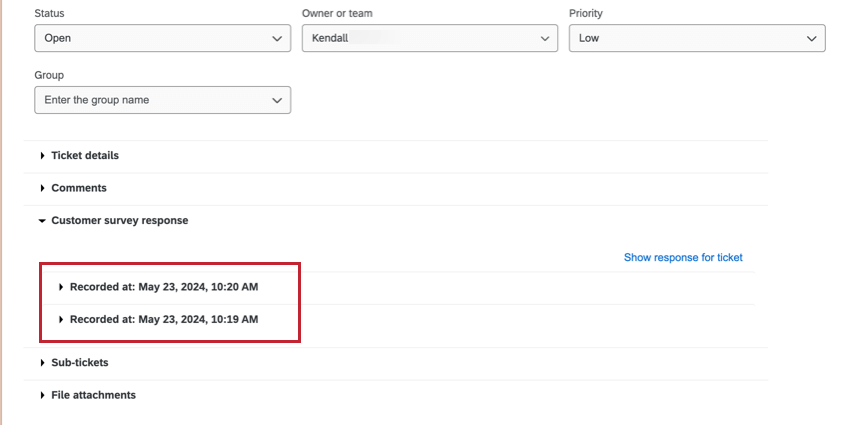Open the Owner or team dropdown
This screenshot has height=425, width=850.
(430, 38)
